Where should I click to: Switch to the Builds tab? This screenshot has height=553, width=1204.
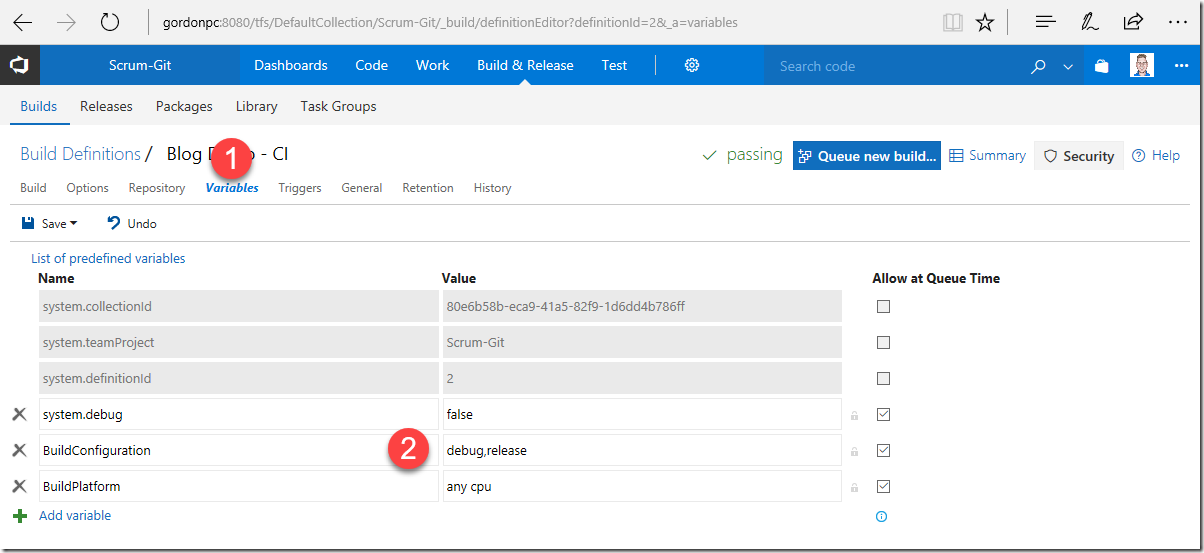click(39, 106)
